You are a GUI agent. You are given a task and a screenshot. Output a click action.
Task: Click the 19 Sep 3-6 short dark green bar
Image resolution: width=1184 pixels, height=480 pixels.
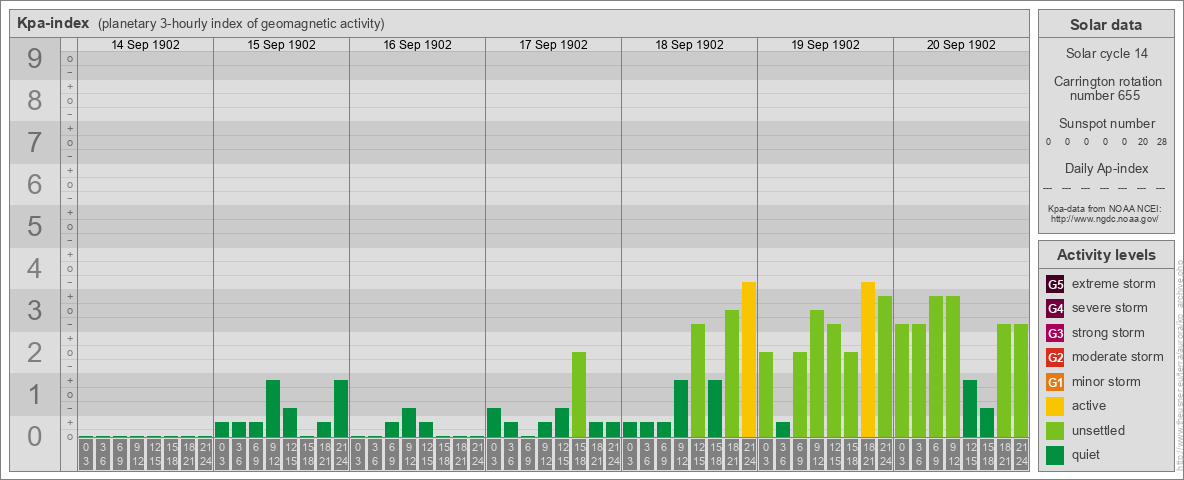[783, 429]
